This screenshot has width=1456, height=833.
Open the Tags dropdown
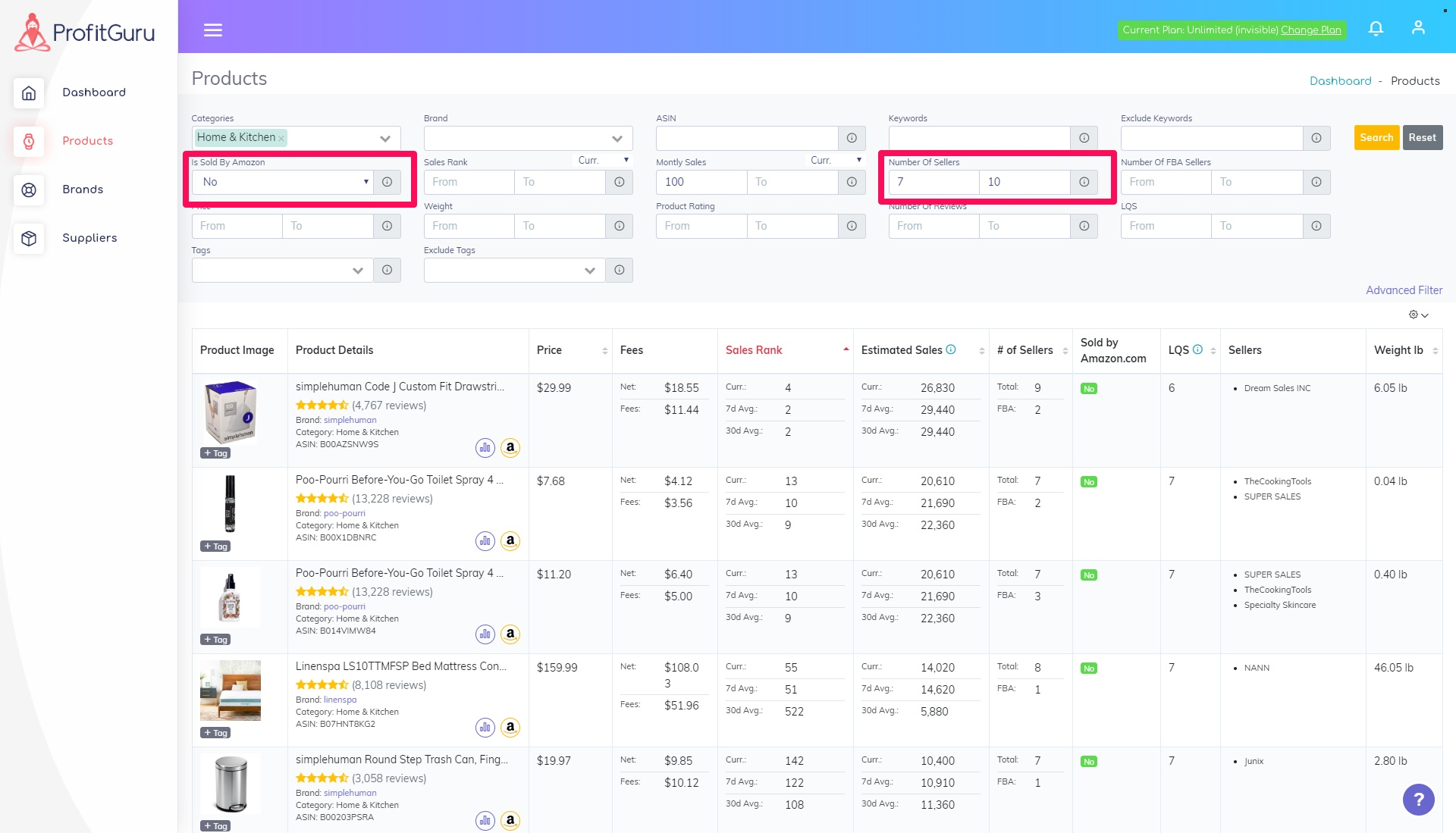(x=283, y=270)
